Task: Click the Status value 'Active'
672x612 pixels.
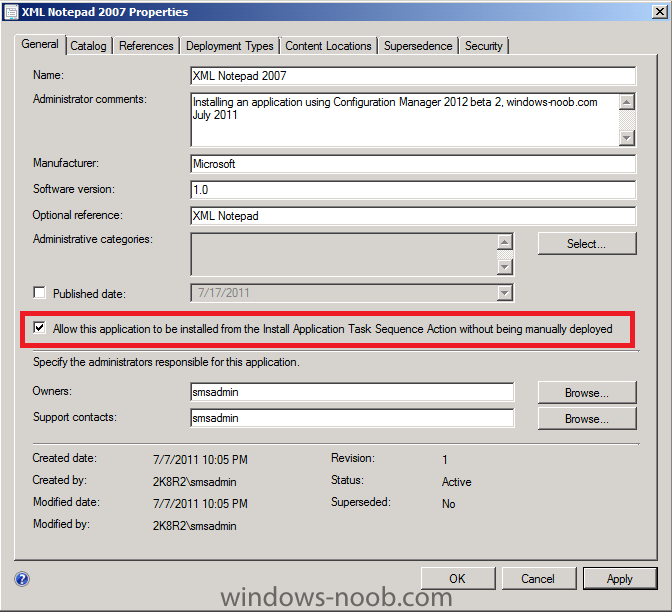Action: [457, 482]
